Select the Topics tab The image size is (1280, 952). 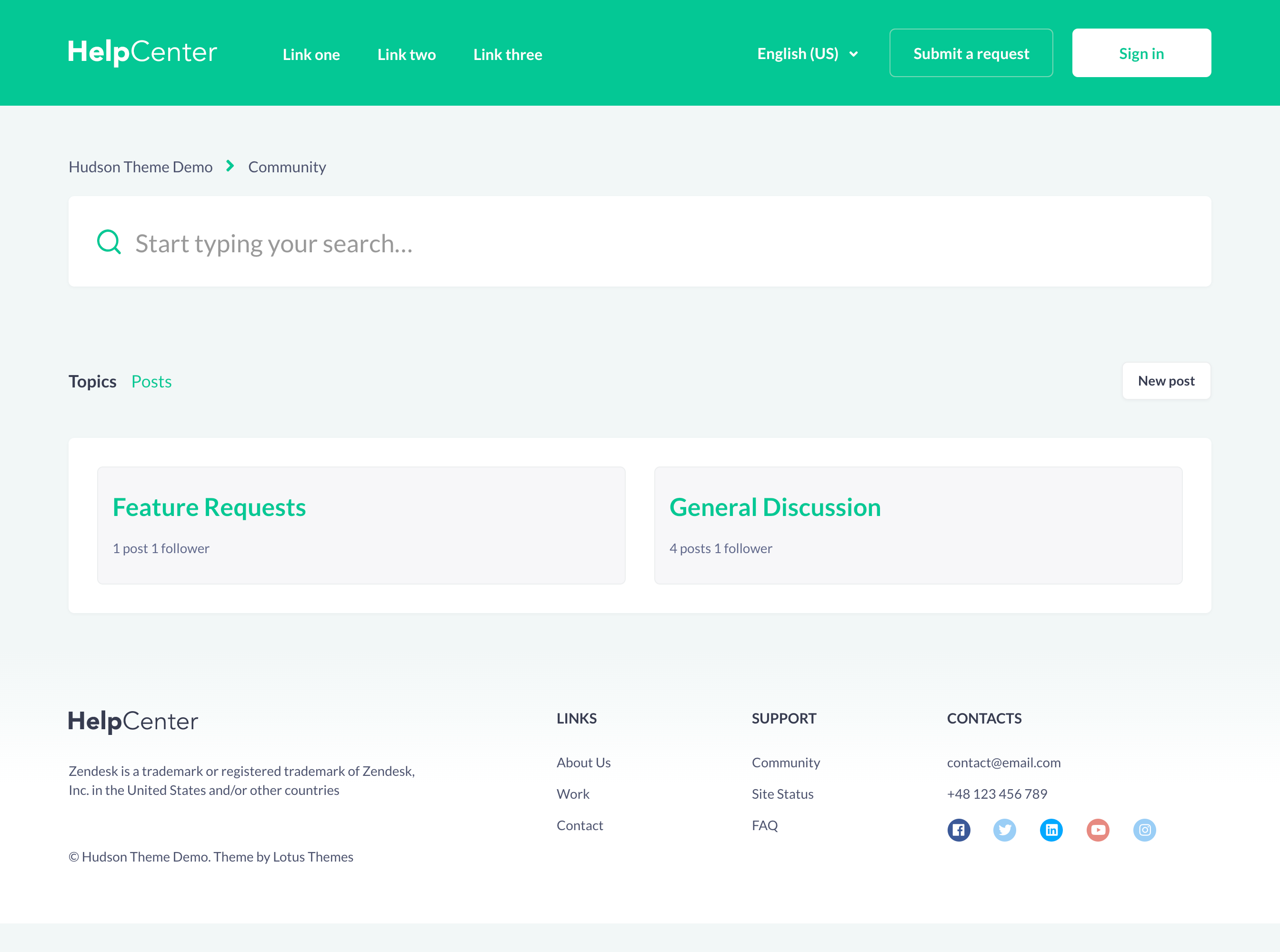(92, 381)
